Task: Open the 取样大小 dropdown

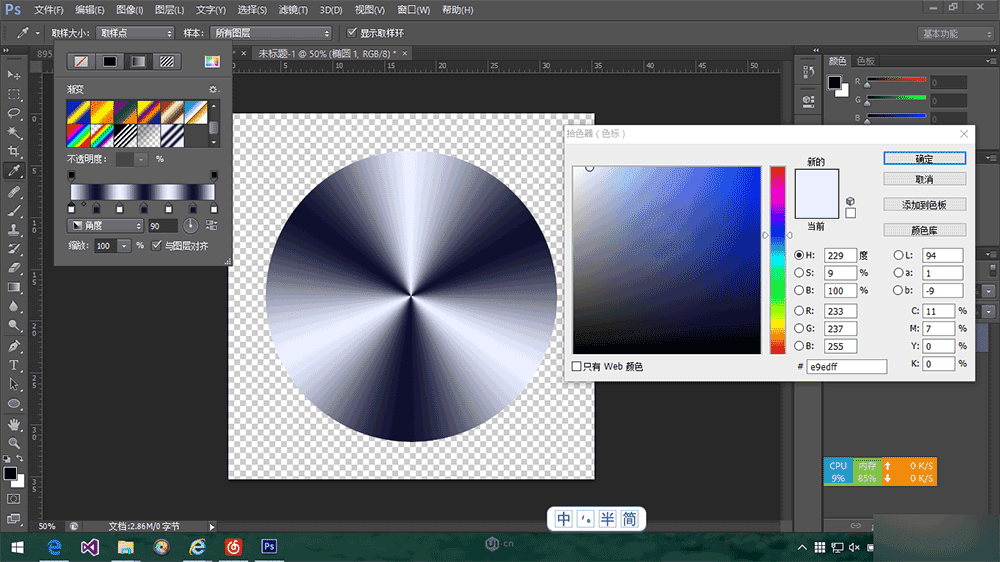Action: coord(134,33)
